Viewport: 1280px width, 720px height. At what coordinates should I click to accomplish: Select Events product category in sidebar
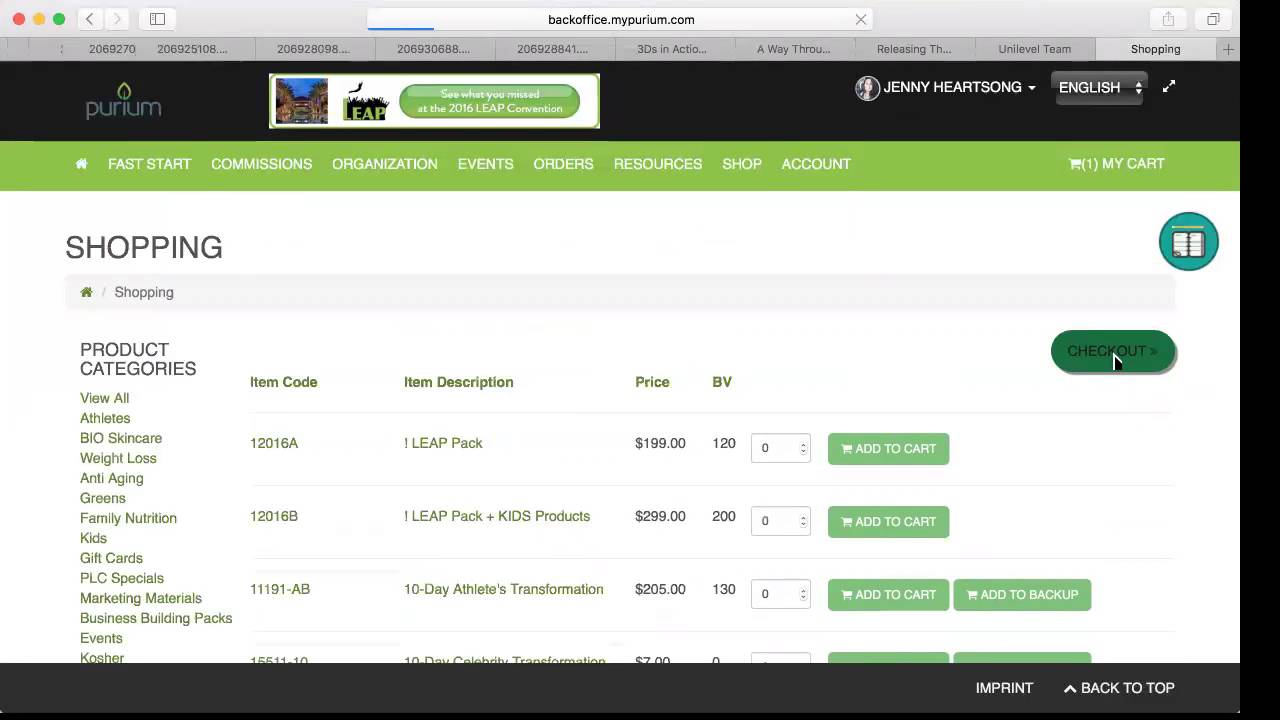point(101,638)
